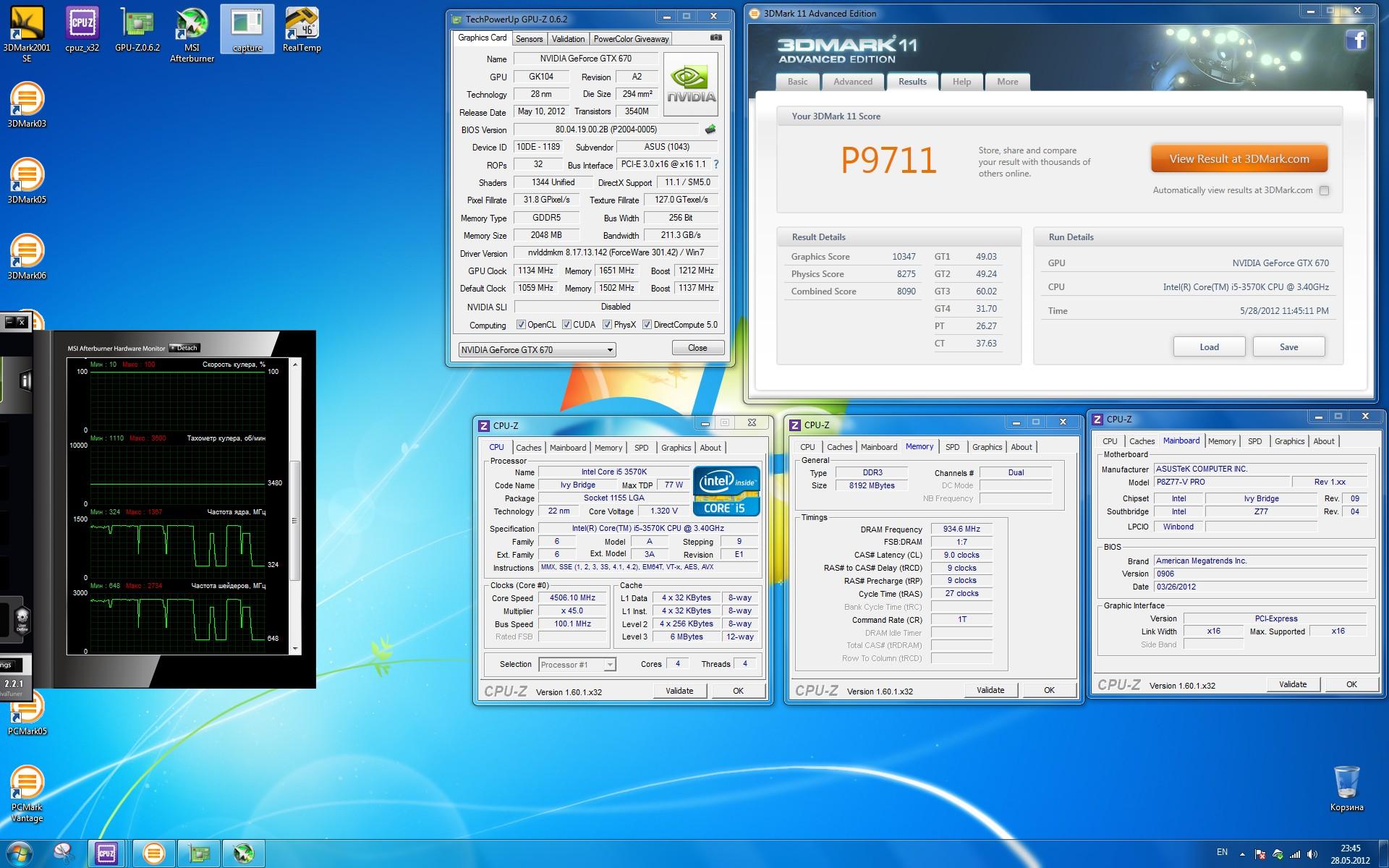Click the Afterburner User Define skull icon
This screenshot has height=868, width=1389.
click(22, 620)
